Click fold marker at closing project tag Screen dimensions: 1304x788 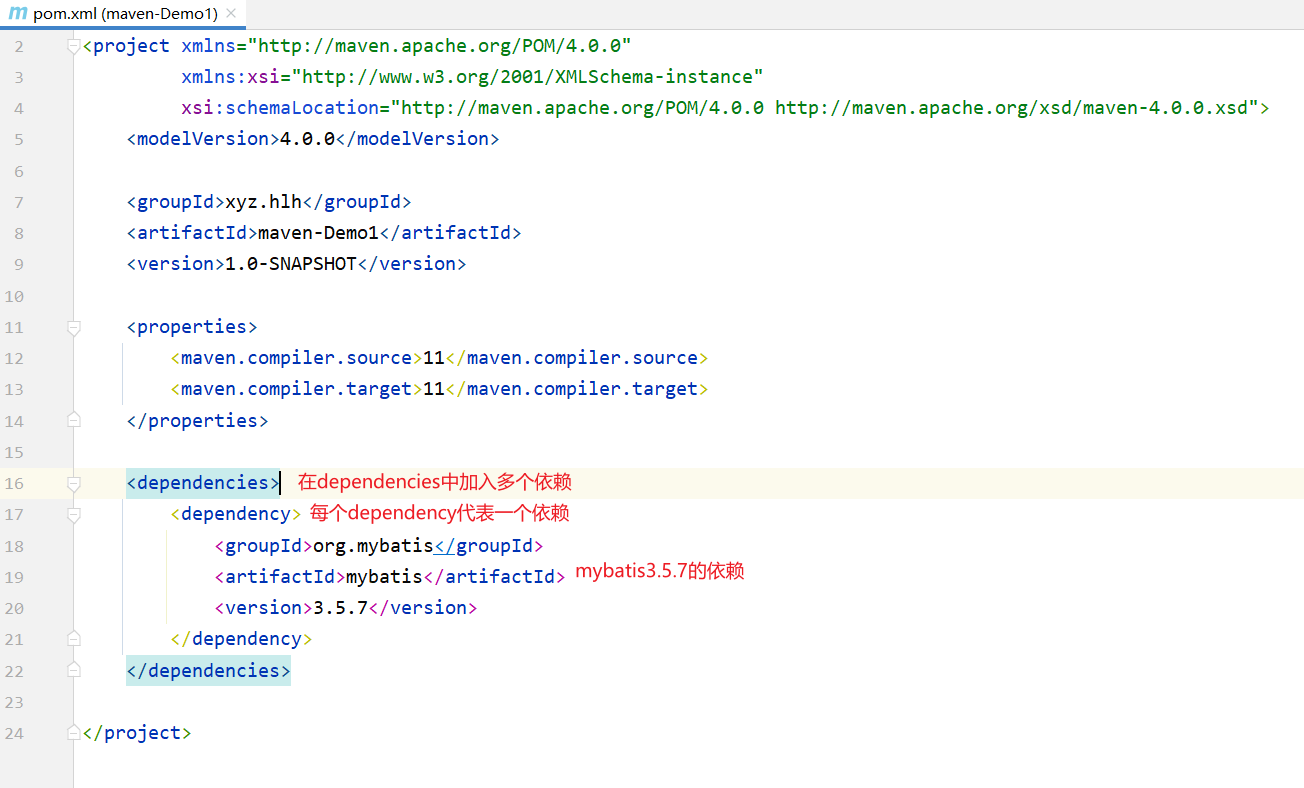click(x=73, y=733)
